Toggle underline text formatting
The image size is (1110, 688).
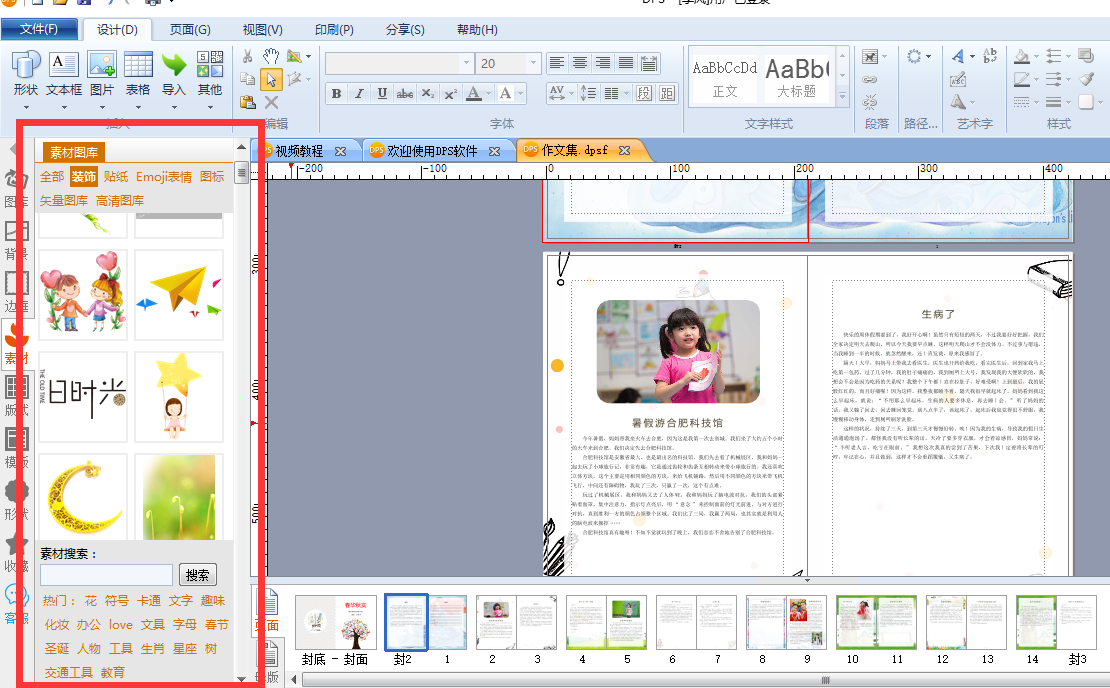pos(382,93)
